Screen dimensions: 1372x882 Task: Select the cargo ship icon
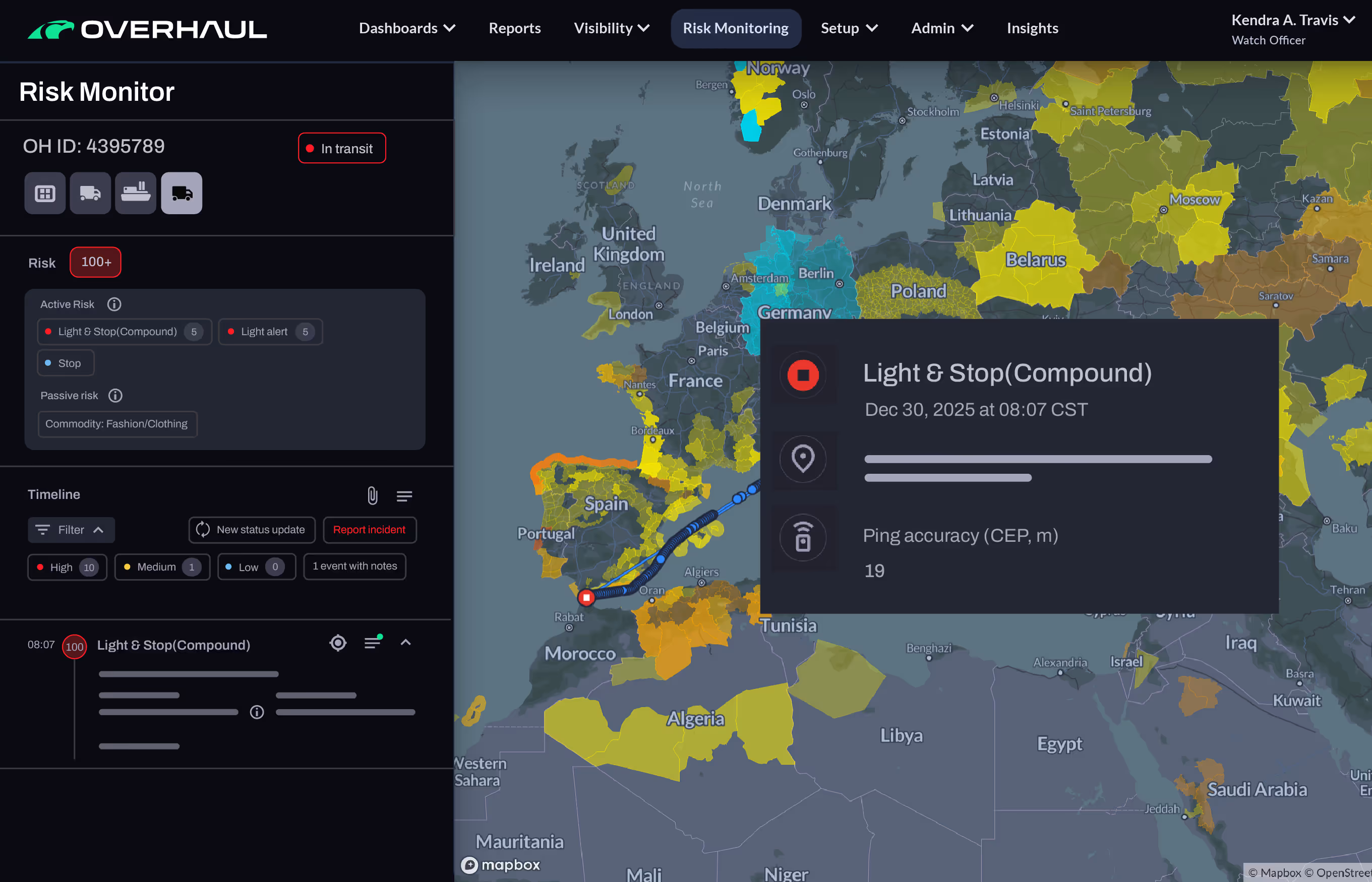tap(136, 194)
